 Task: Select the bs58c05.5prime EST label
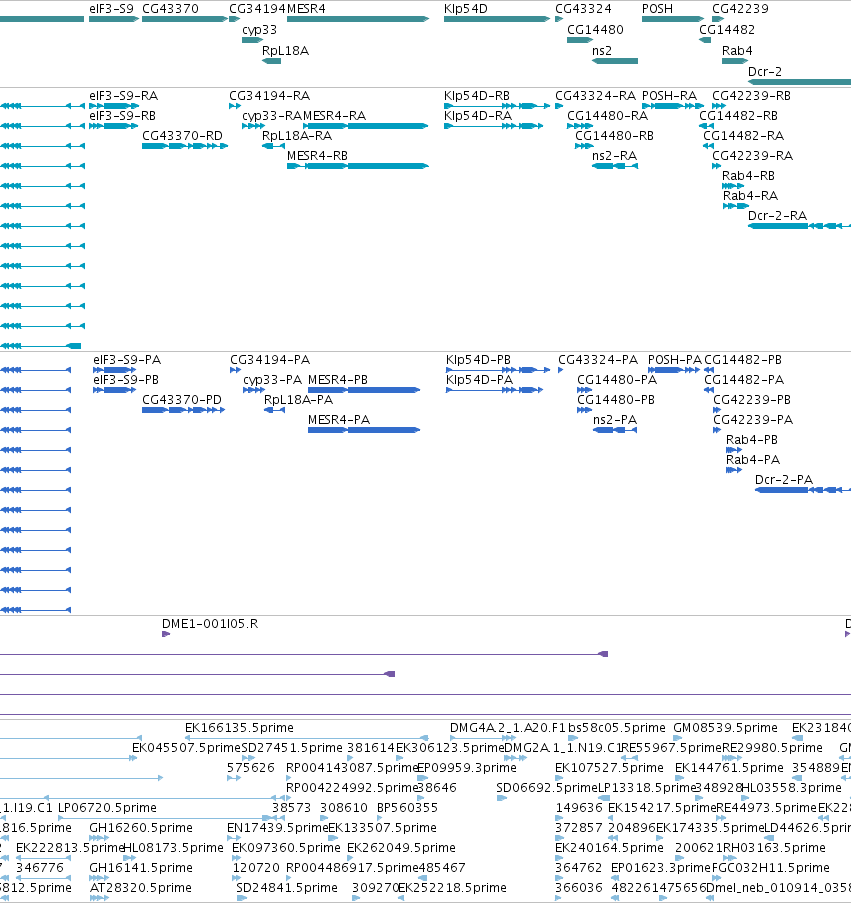(617, 728)
